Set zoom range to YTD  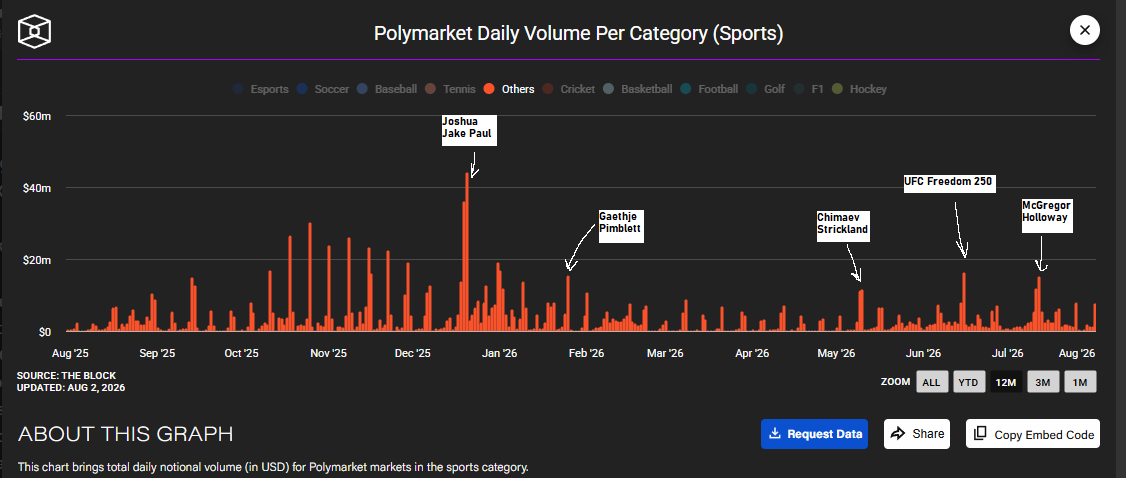[969, 382]
